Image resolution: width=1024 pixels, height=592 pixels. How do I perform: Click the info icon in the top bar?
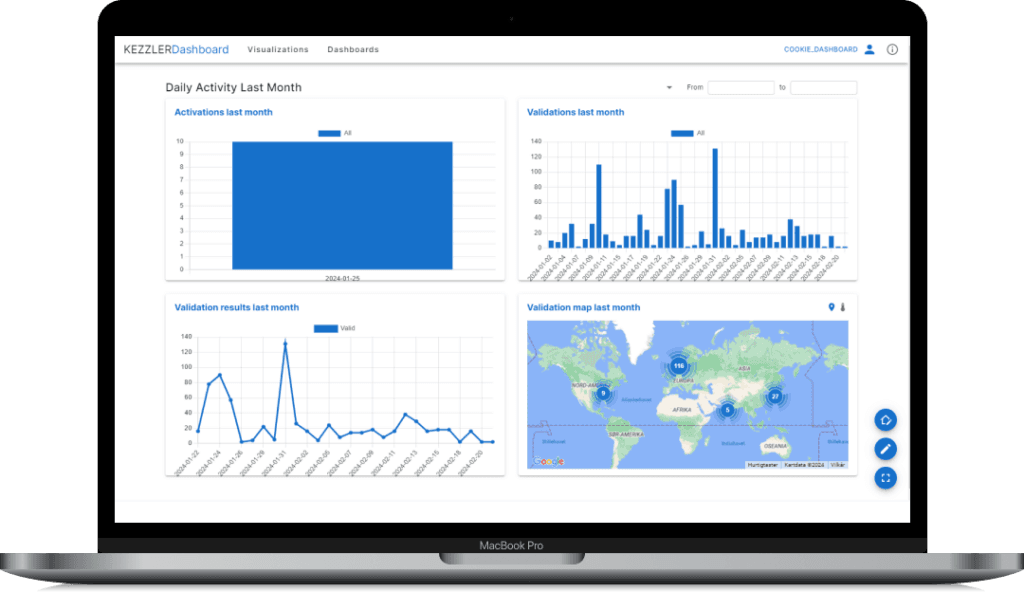click(892, 49)
